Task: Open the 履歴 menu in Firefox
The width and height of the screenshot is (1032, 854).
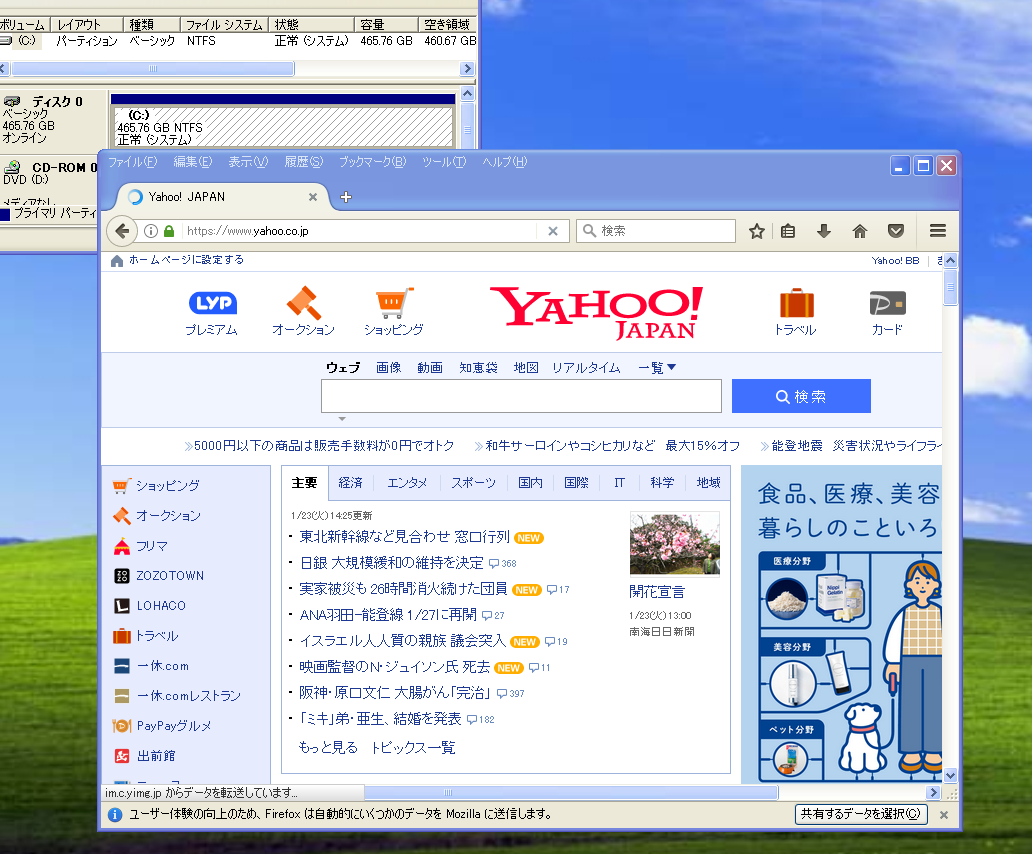Action: pyautogui.click(x=304, y=162)
